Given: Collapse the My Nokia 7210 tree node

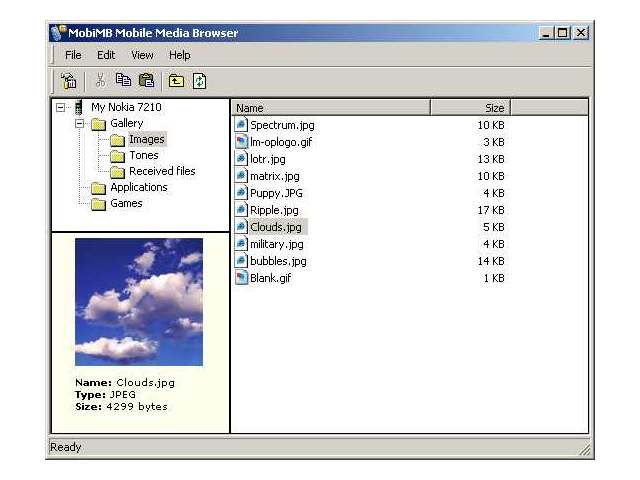Looking at the screenshot, I should tap(61, 107).
